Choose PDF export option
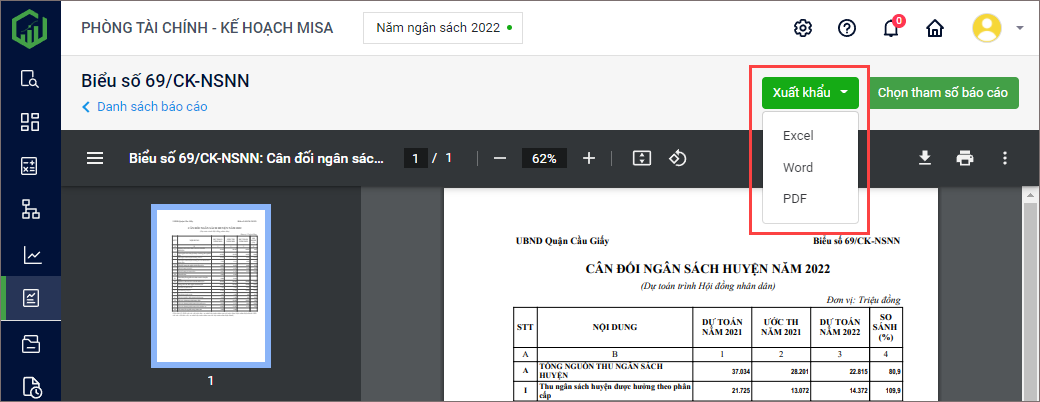This screenshot has width=1040, height=402. [x=795, y=198]
